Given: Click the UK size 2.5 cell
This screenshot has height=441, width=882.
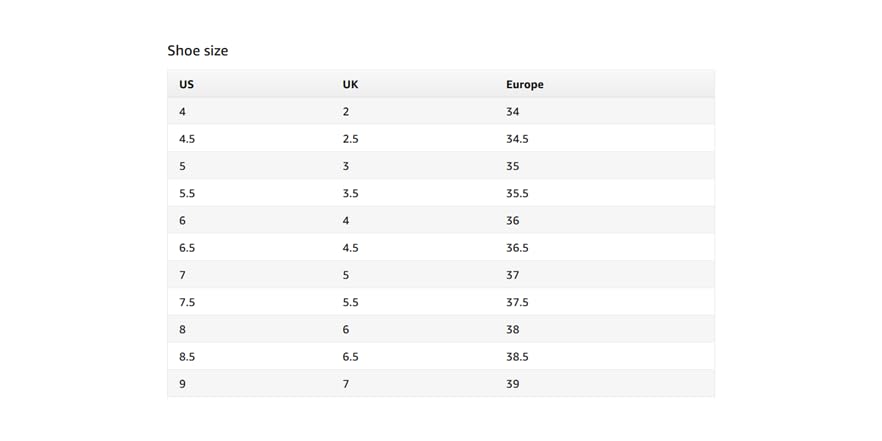Looking at the screenshot, I should click(x=350, y=139).
